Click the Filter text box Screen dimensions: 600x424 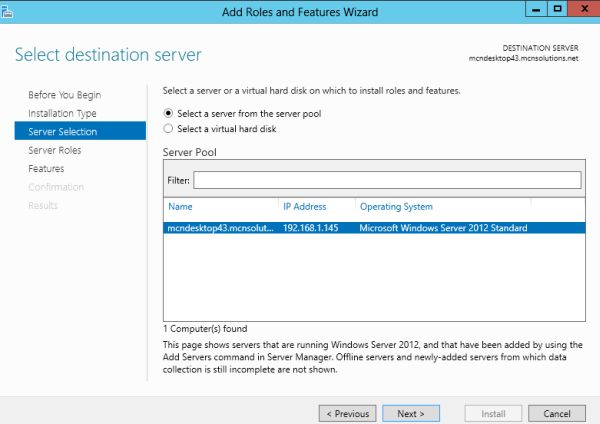(x=386, y=180)
